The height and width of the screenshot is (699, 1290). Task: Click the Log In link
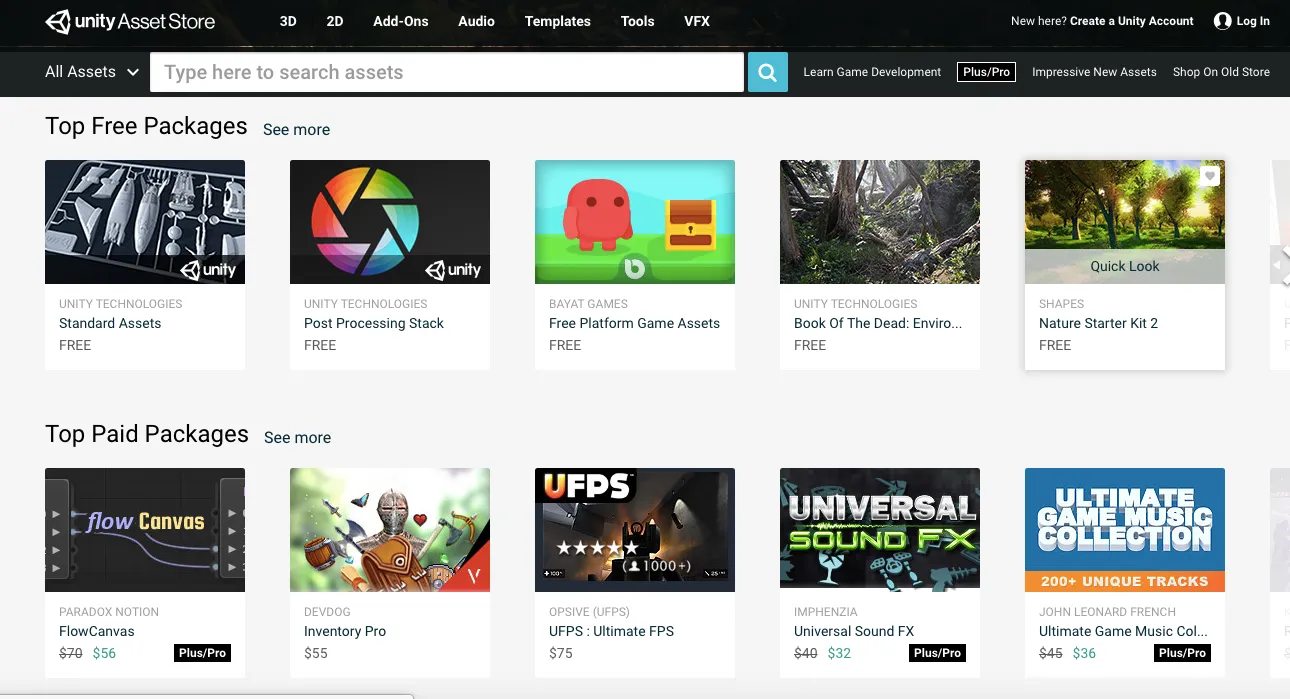coord(1253,21)
